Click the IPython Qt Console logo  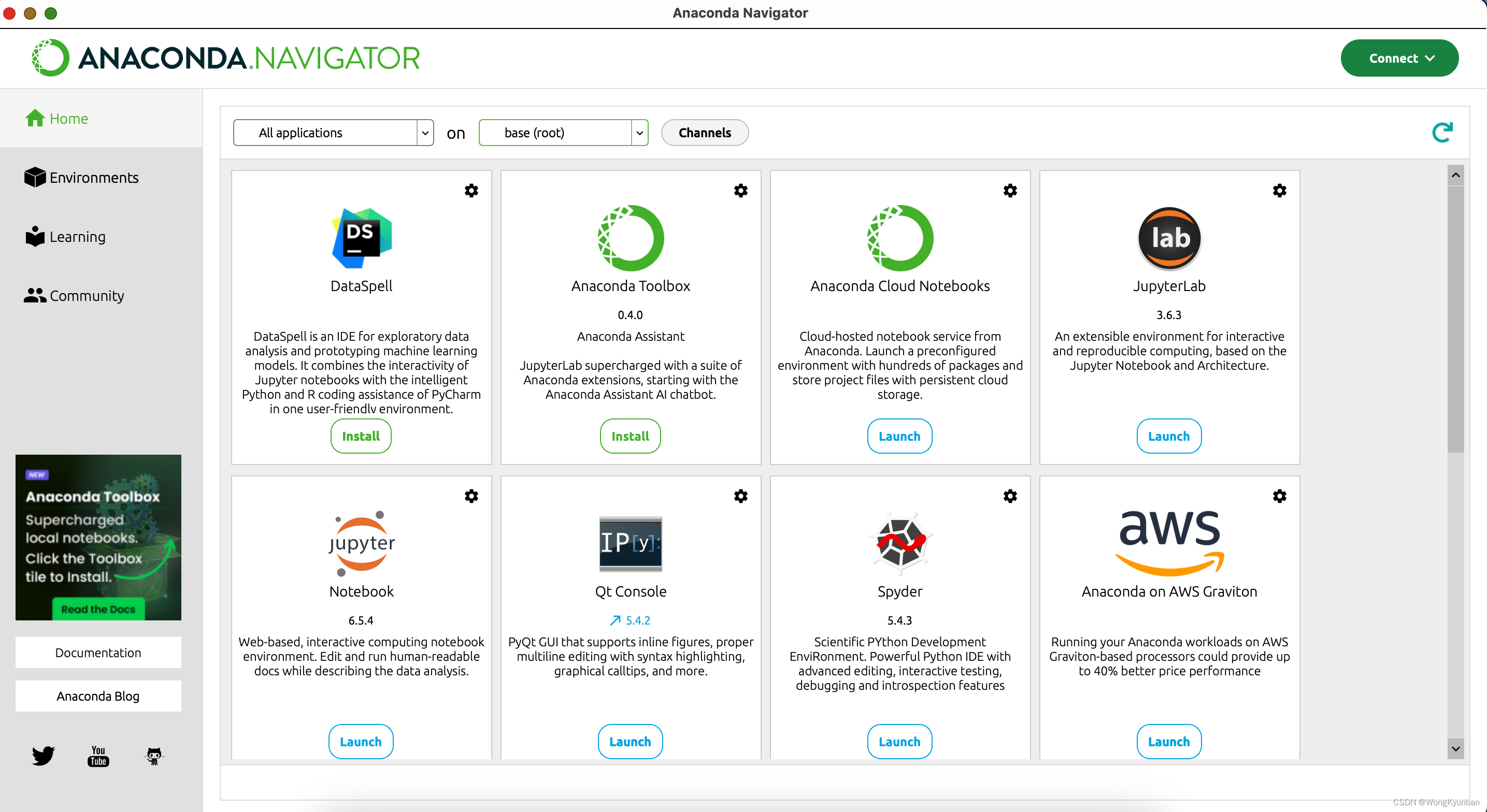coord(631,543)
